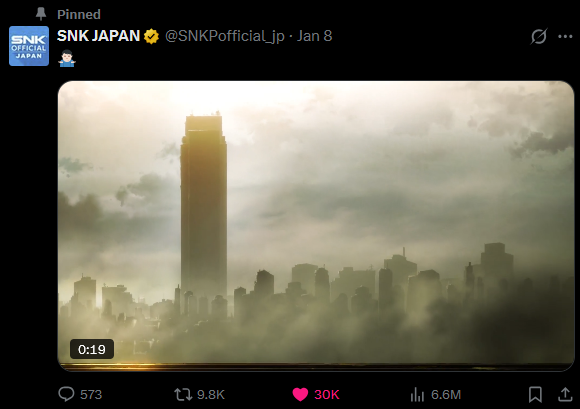Open the Jan 8 post timestamp

click(314, 36)
